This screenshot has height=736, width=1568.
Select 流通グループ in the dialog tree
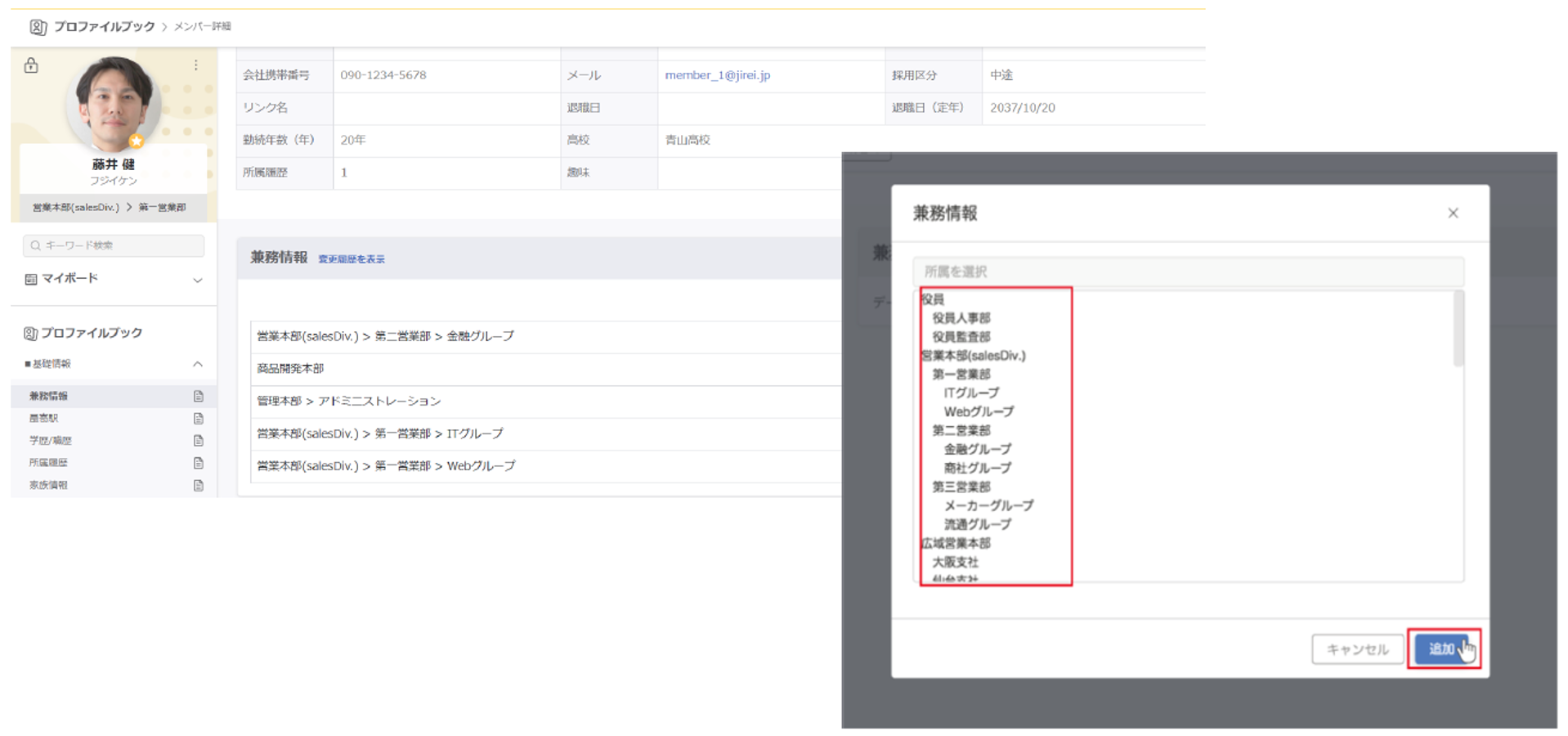point(978,525)
